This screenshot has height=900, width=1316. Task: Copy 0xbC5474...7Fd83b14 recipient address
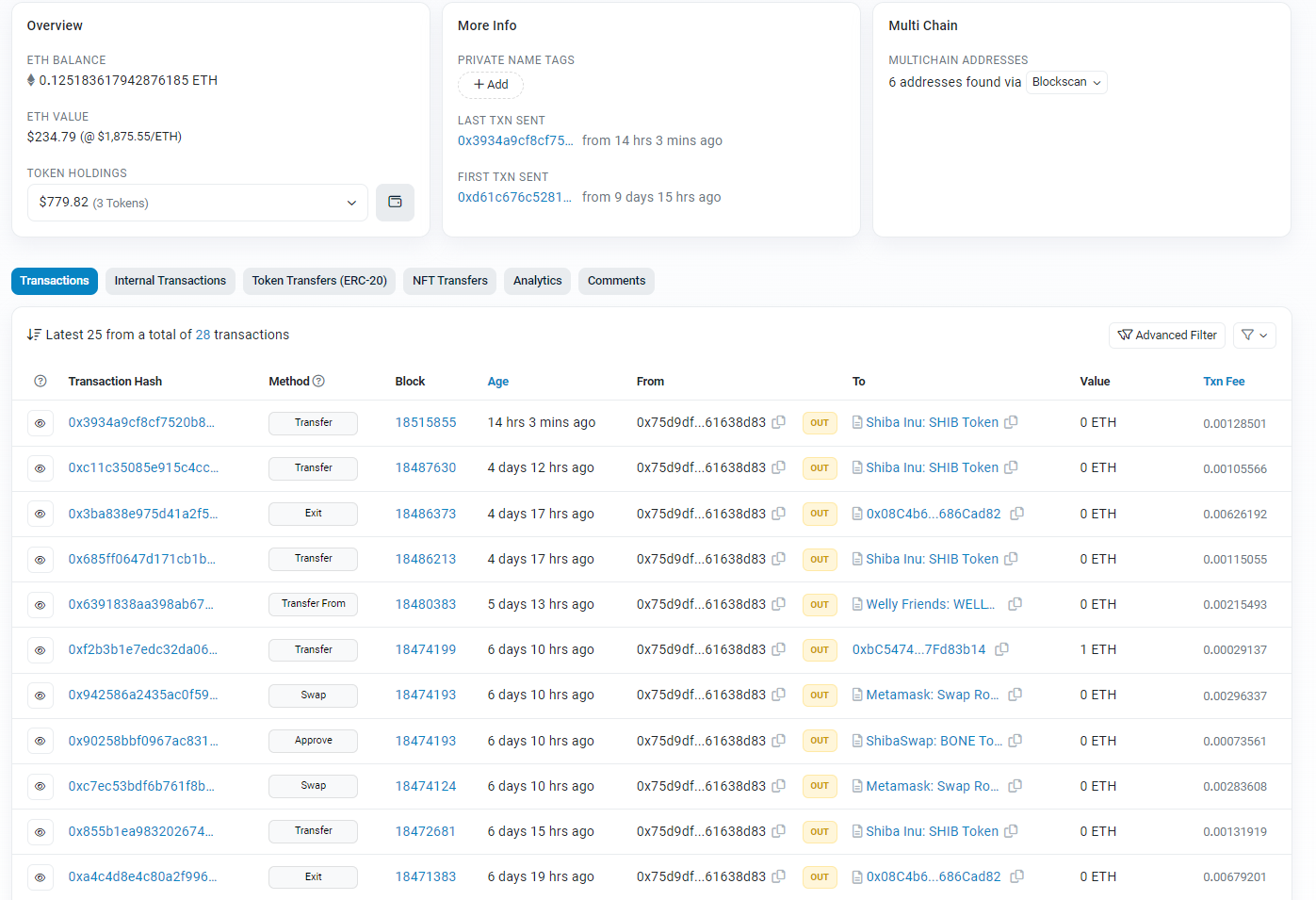coord(1001,649)
